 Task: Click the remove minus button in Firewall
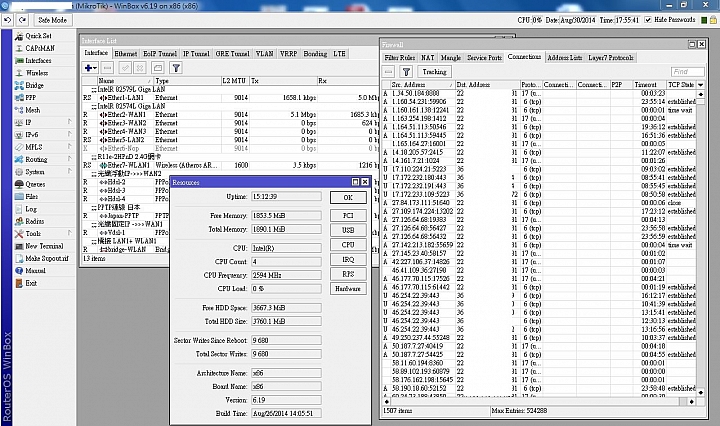pyautogui.click(x=389, y=72)
